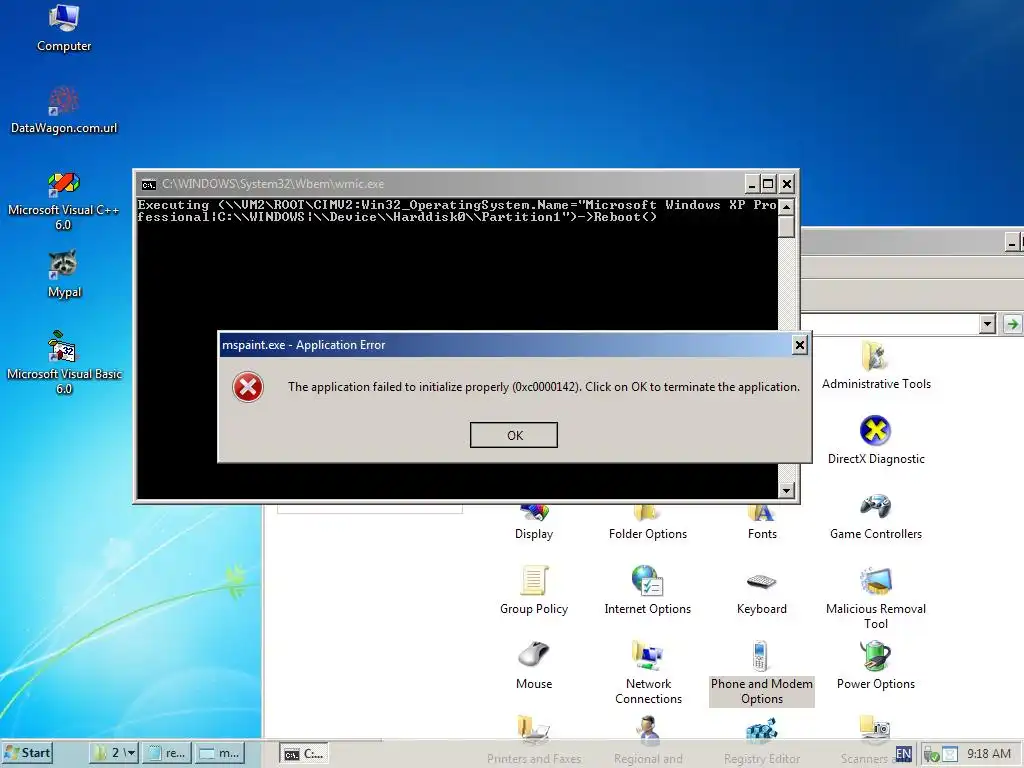
Task: Click the Folder Options label
Action: click(x=647, y=534)
